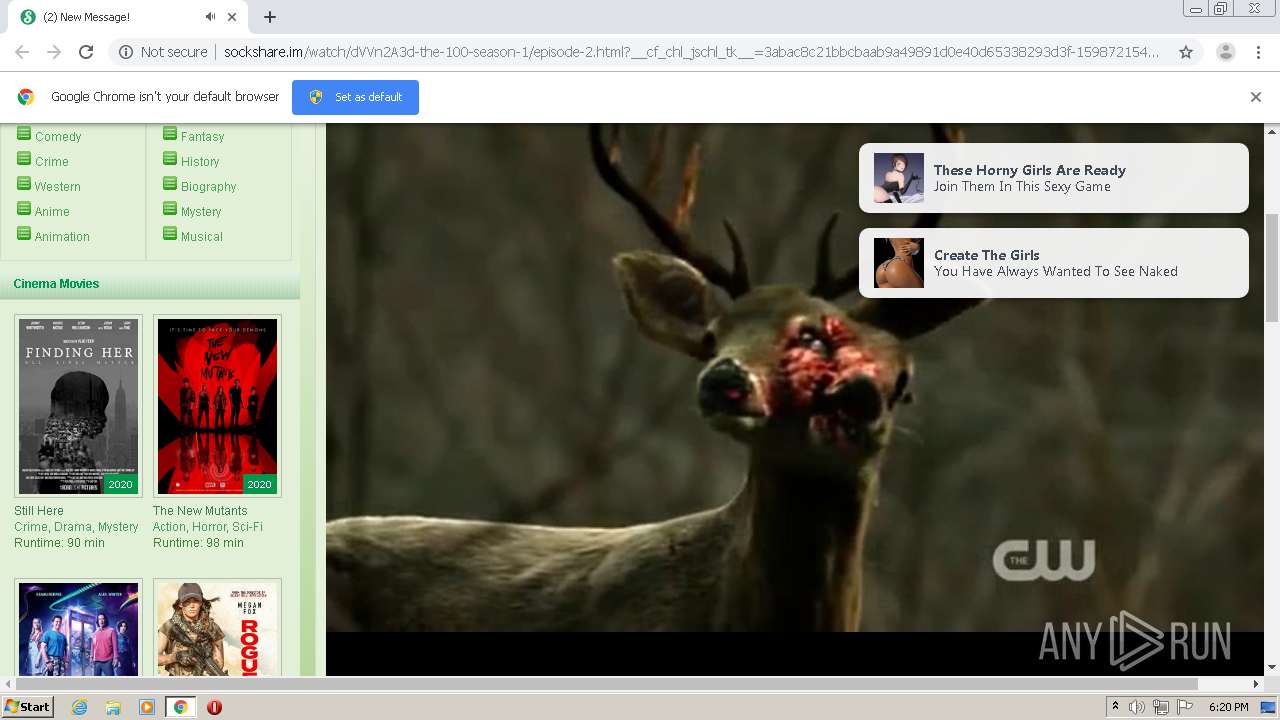The width and height of the screenshot is (1280, 720).
Task: Close the New Message tab
Action: 232,17
